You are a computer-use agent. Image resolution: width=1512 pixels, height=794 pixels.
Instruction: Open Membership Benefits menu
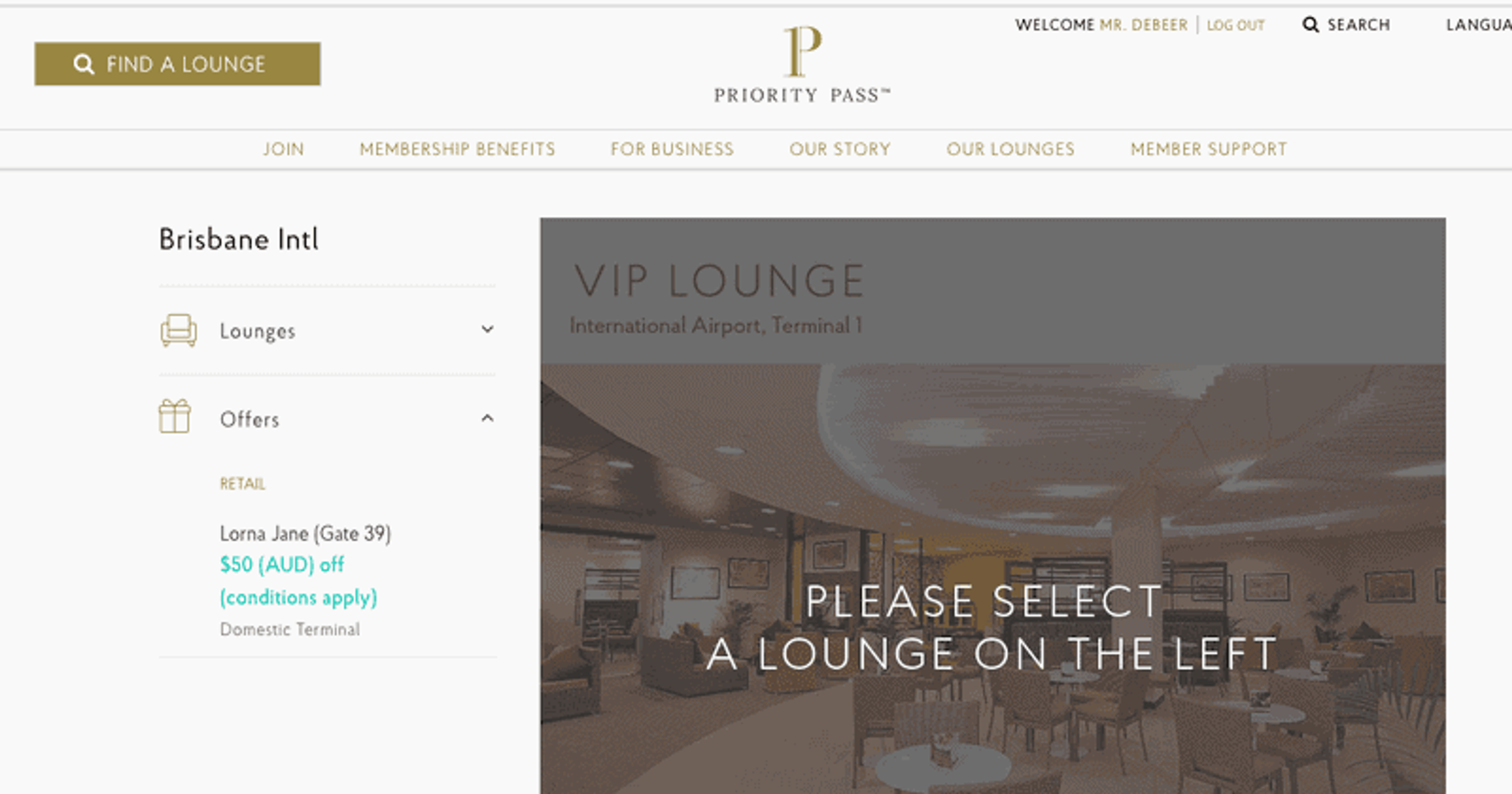457,149
